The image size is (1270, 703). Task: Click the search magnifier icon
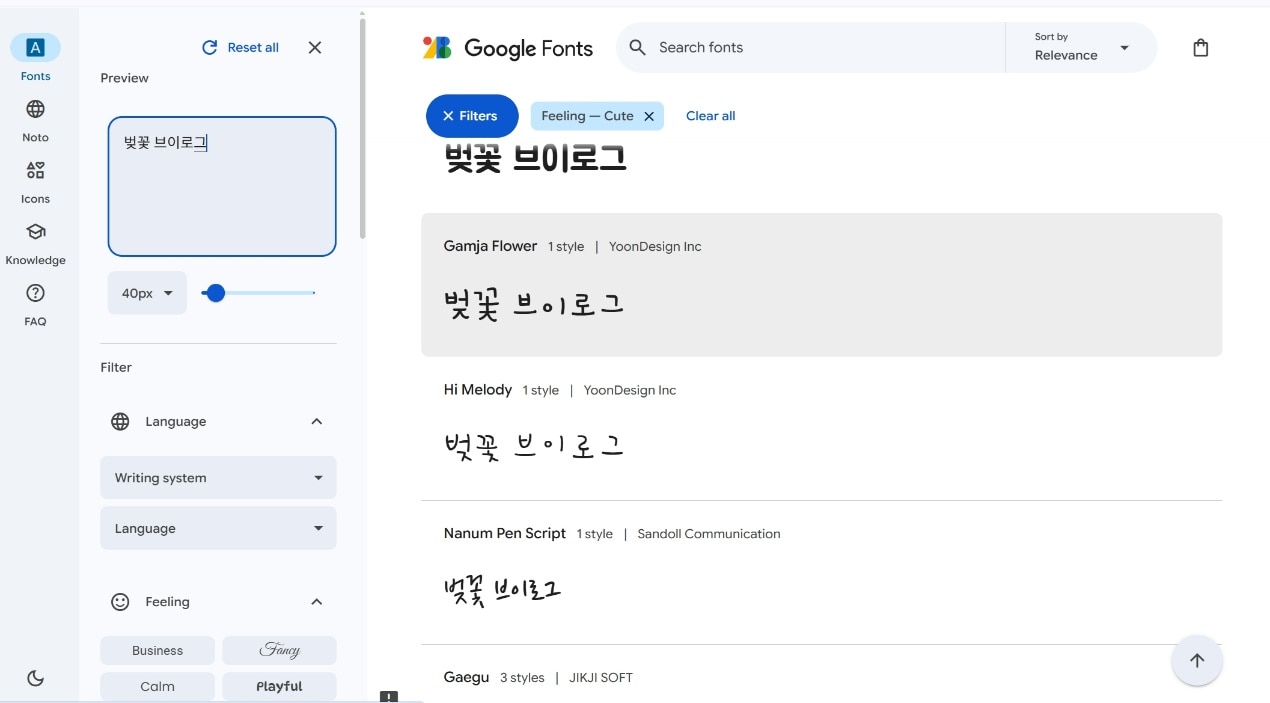coord(637,47)
